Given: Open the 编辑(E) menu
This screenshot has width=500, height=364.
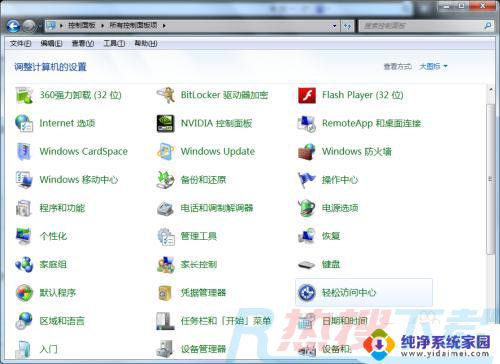Looking at the screenshot, I should tap(52, 43).
